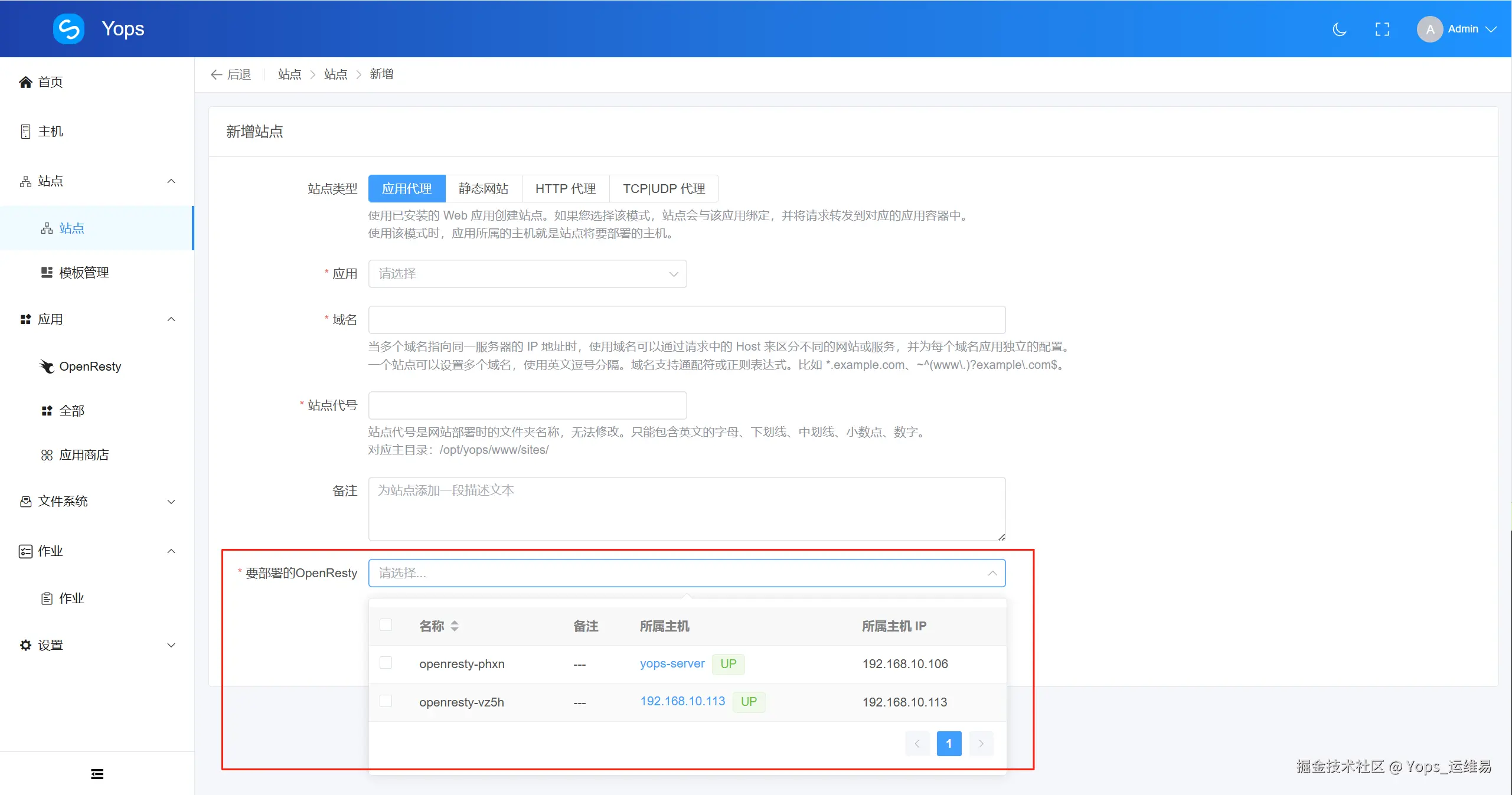1512x795 pixels.
Task: Switch to the 静态网站 tab
Action: pos(483,188)
